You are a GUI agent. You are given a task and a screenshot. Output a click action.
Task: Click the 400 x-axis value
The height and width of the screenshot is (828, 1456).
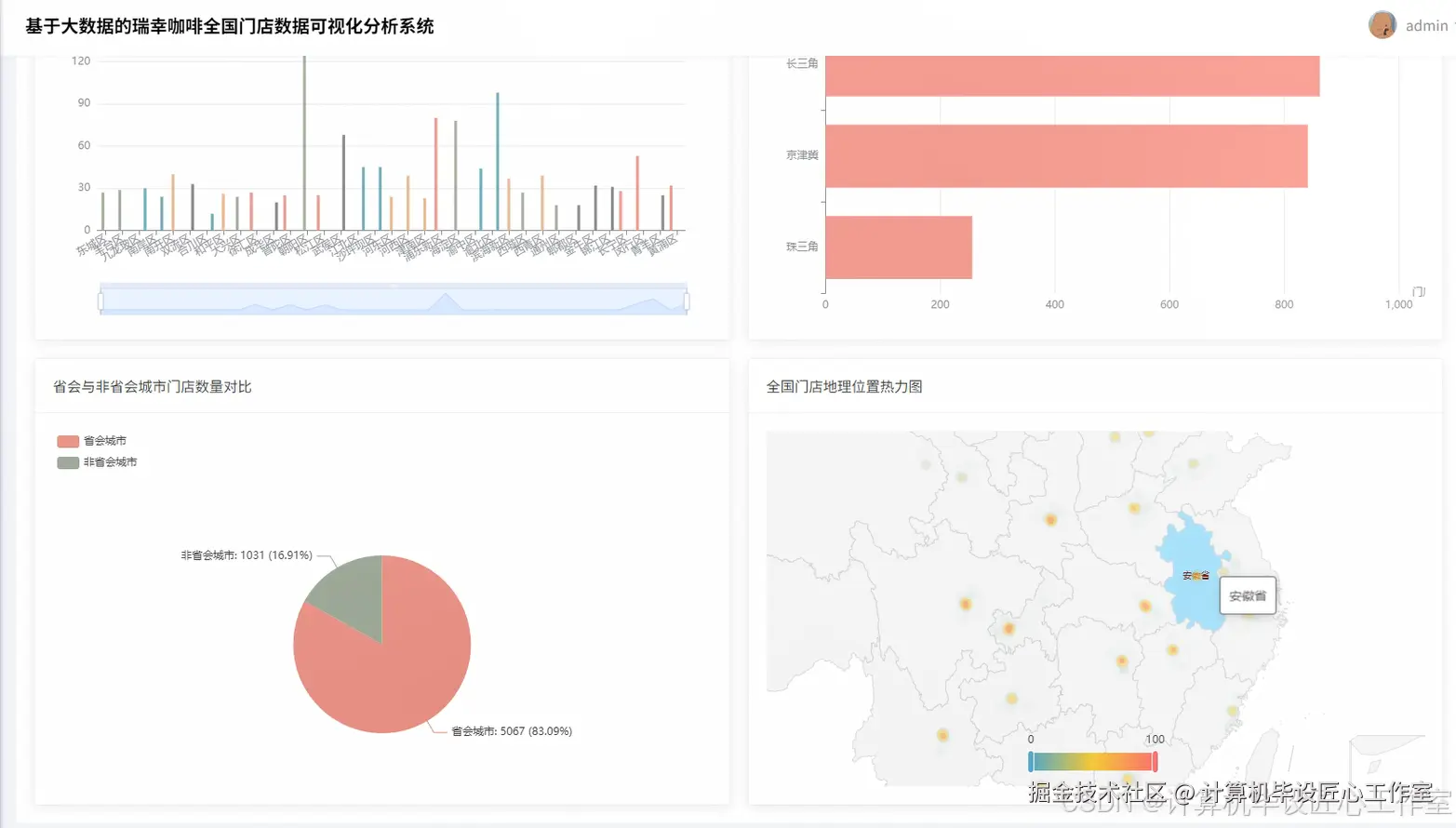pos(1055,304)
